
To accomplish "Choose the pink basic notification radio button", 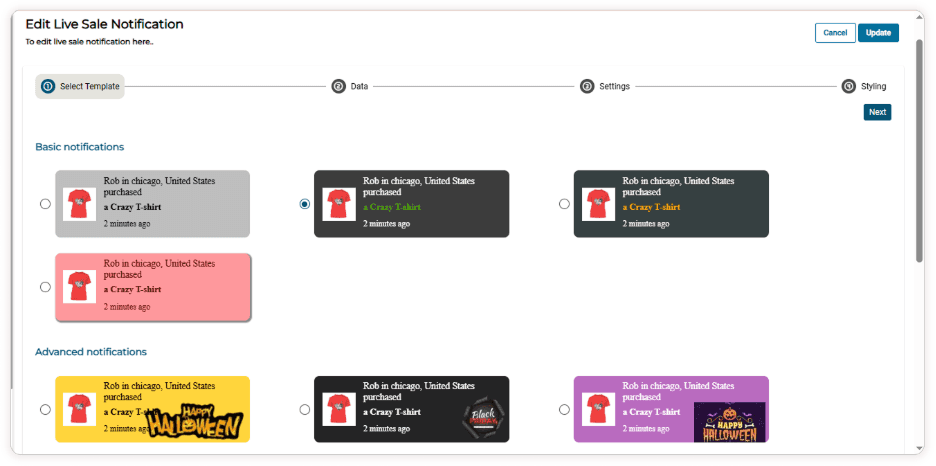I will [x=45, y=287].
